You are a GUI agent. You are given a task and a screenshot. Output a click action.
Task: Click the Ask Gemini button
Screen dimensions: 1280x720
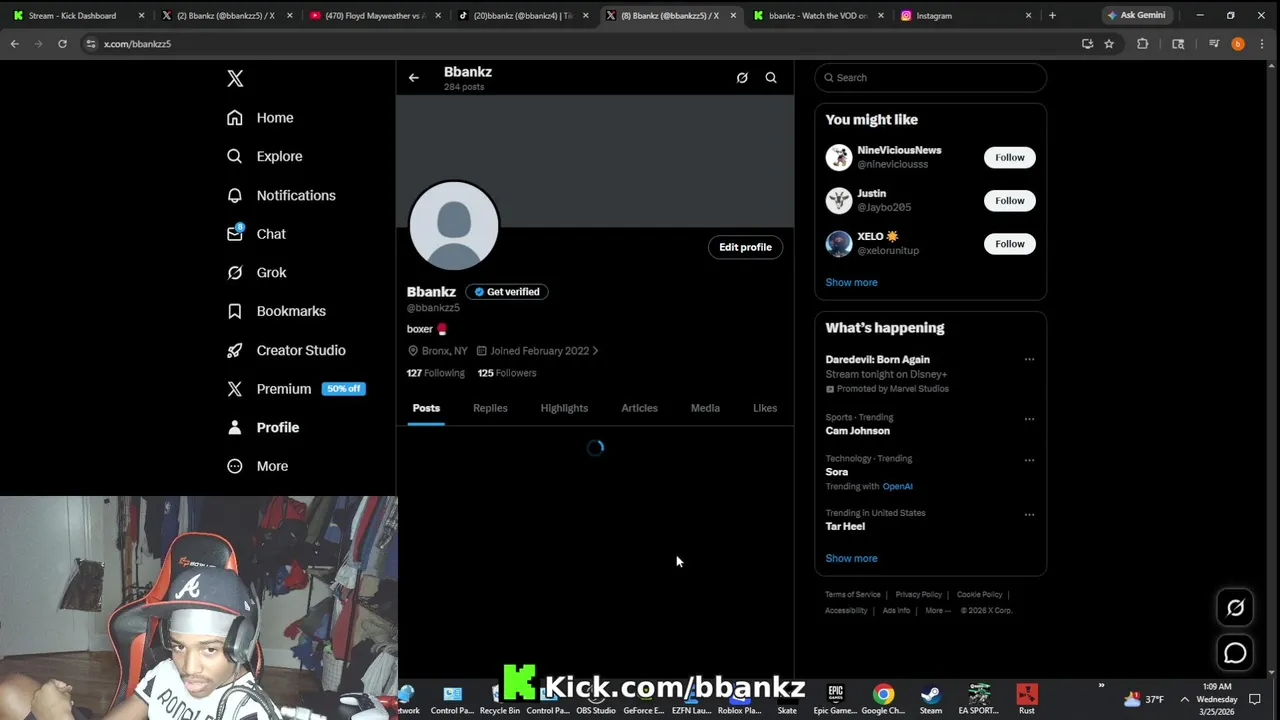click(1136, 15)
